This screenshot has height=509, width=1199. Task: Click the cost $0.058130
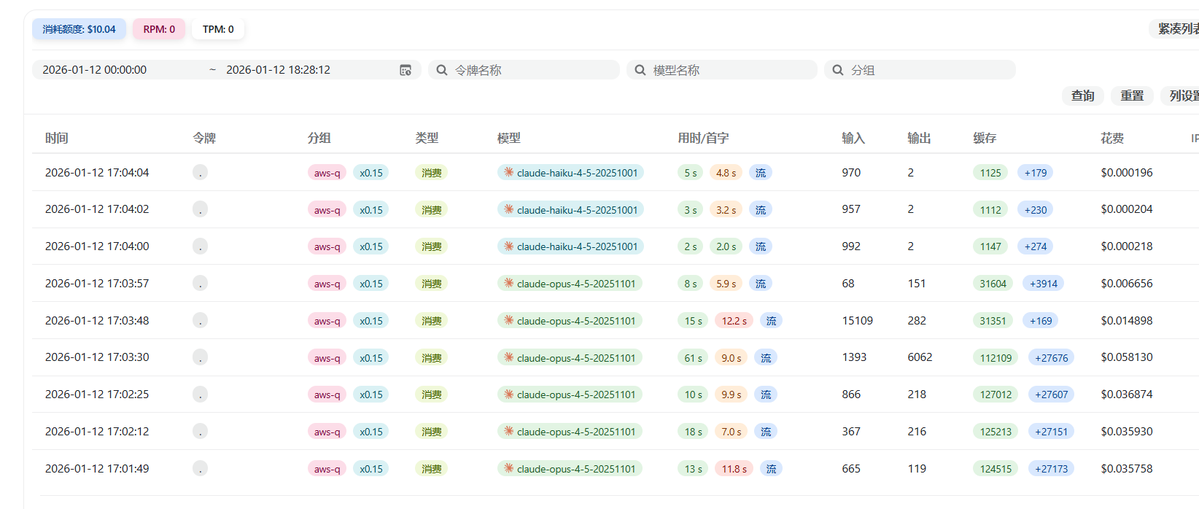tap(1126, 358)
